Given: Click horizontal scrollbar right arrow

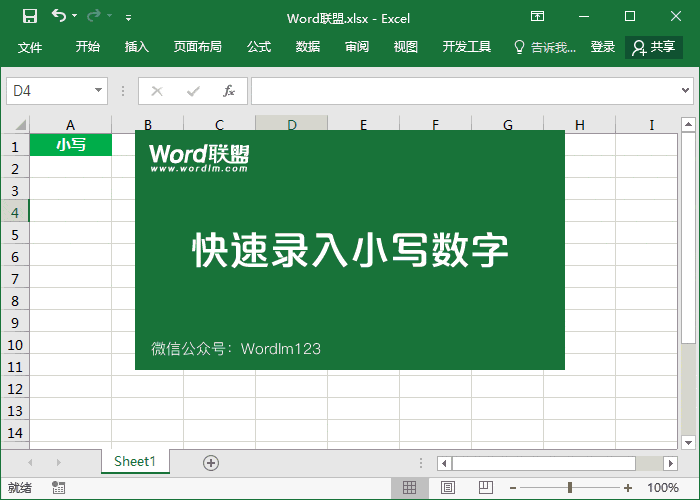Looking at the screenshot, I should coord(670,463).
